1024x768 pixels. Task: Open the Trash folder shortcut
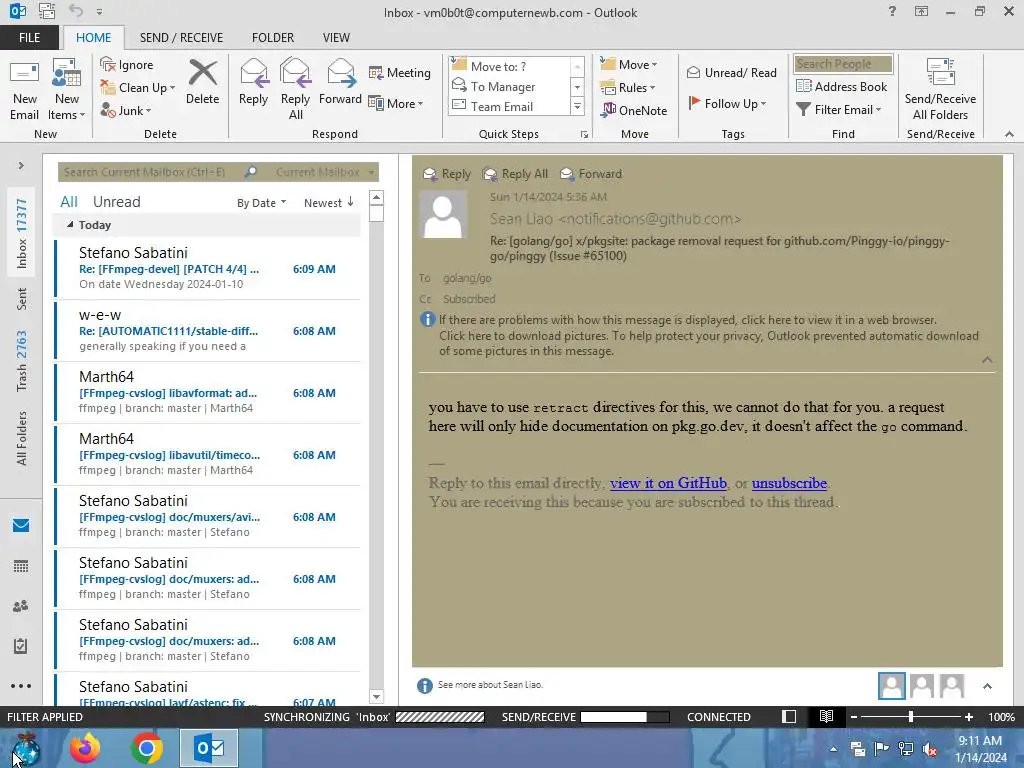click(x=22, y=361)
